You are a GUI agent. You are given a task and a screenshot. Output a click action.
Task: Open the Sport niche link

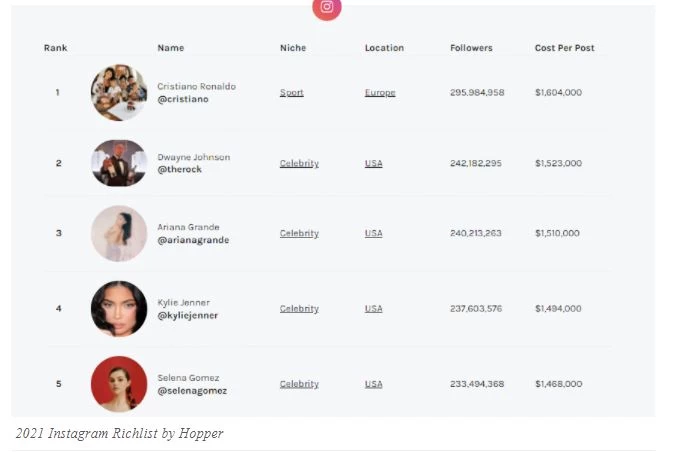(291, 93)
